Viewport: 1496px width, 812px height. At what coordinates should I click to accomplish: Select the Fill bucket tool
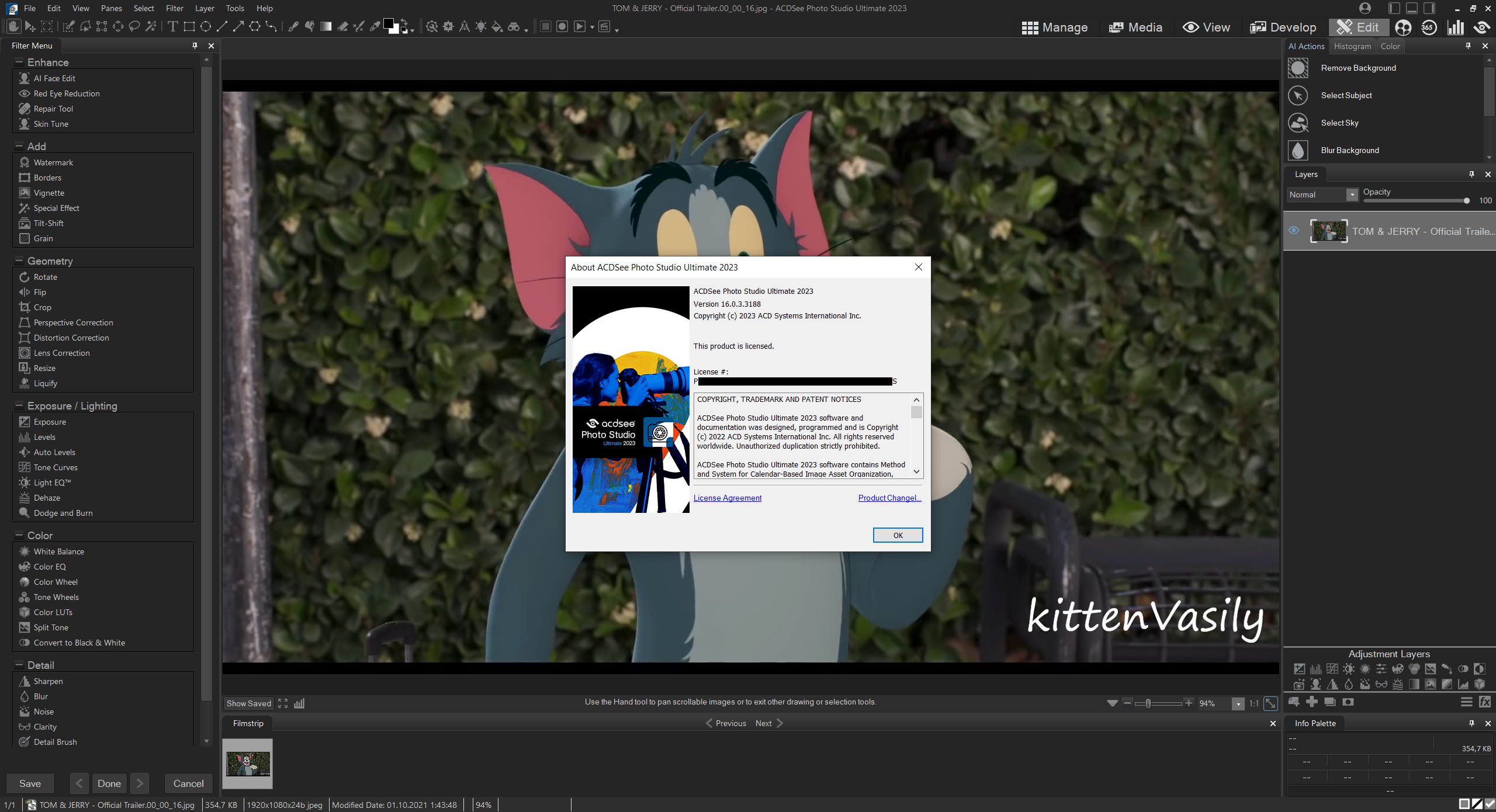coord(497,26)
